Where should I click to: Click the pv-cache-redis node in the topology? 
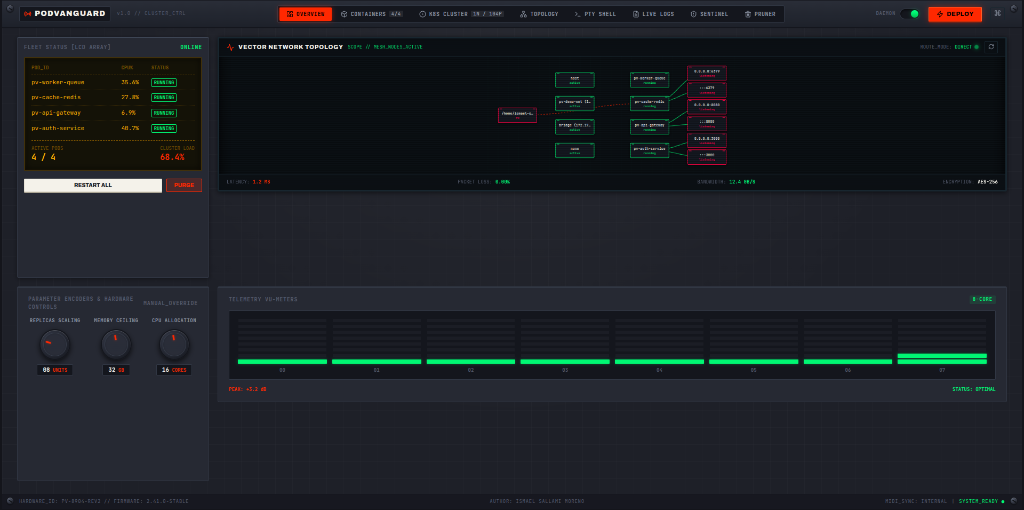point(650,103)
